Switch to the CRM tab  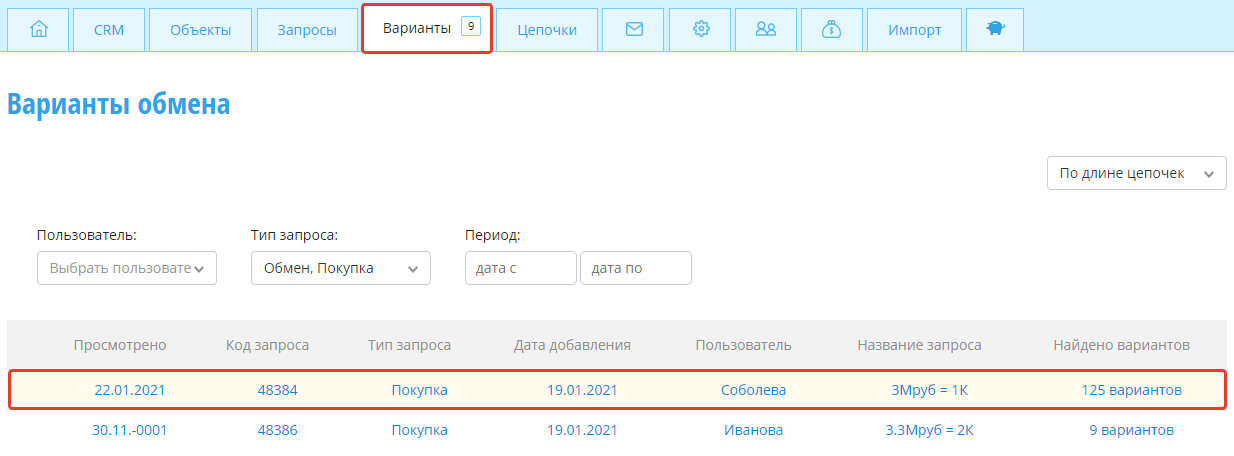pos(109,30)
